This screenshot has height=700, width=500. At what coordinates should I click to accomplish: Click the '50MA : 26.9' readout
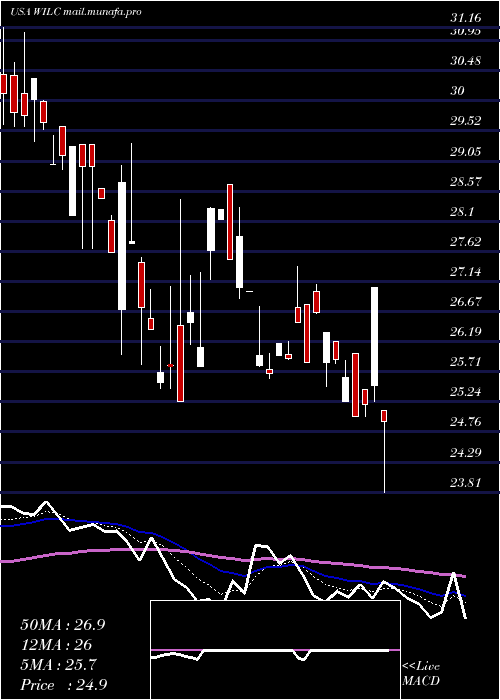click(63, 625)
